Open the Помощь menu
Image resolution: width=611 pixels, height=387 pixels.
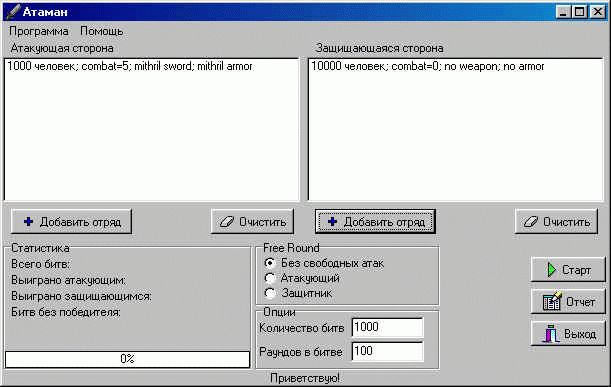pyautogui.click(x=102, y=31)
